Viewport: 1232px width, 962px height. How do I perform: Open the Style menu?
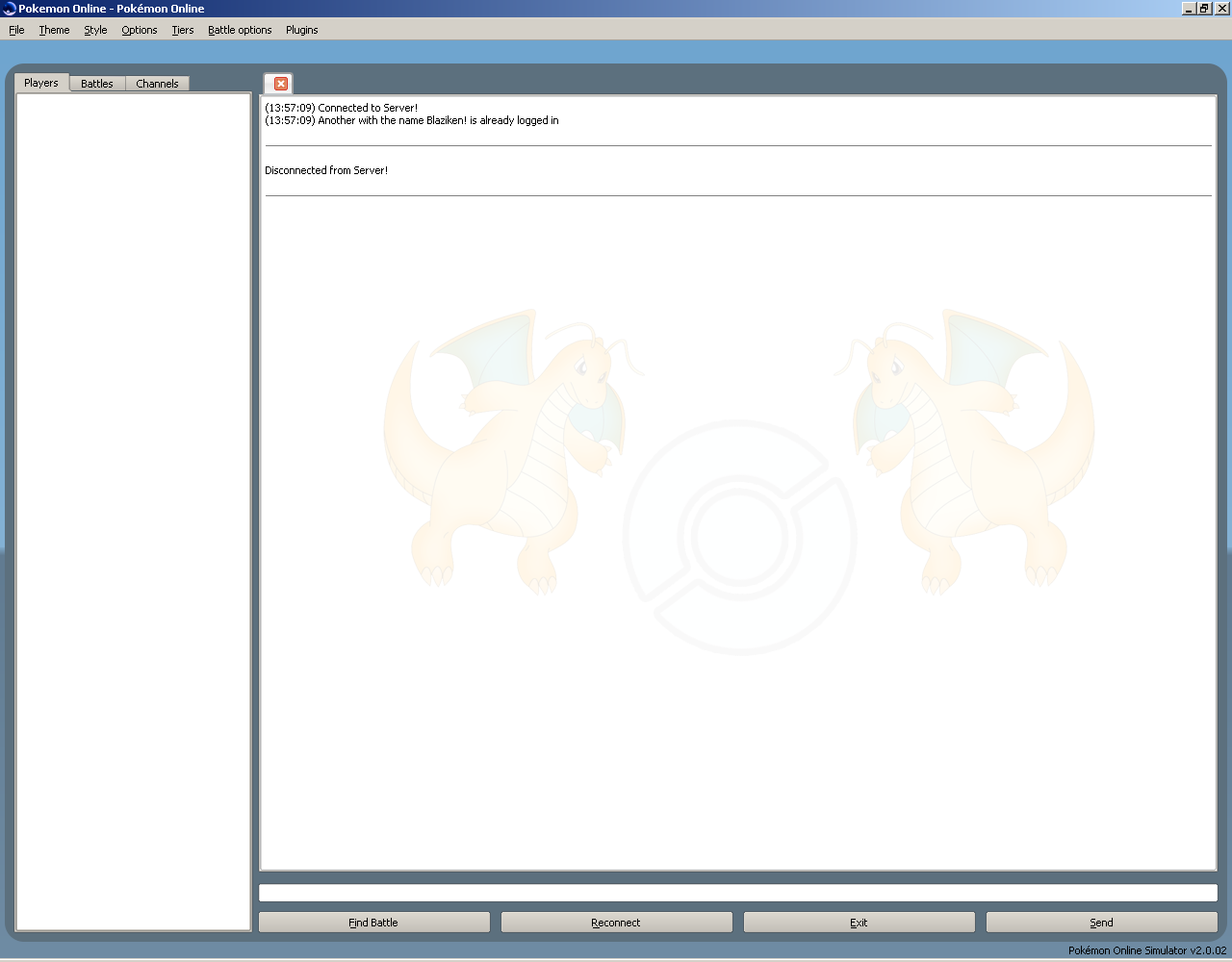[x=95, y=30]
